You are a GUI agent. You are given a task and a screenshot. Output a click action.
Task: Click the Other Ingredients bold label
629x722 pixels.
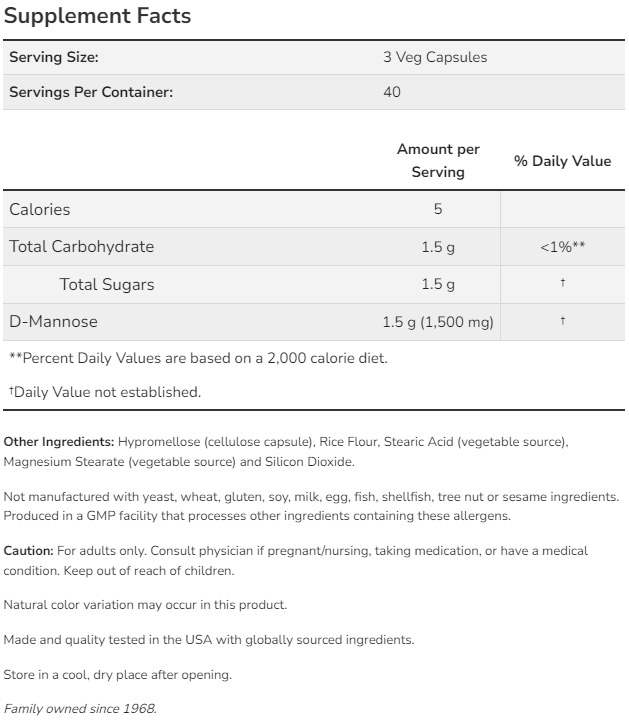(x=59, y=441)
